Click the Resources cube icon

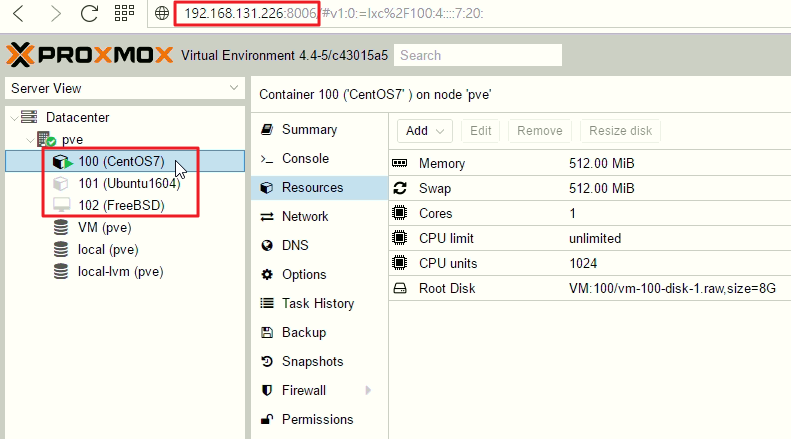click(x=267, y=188)
